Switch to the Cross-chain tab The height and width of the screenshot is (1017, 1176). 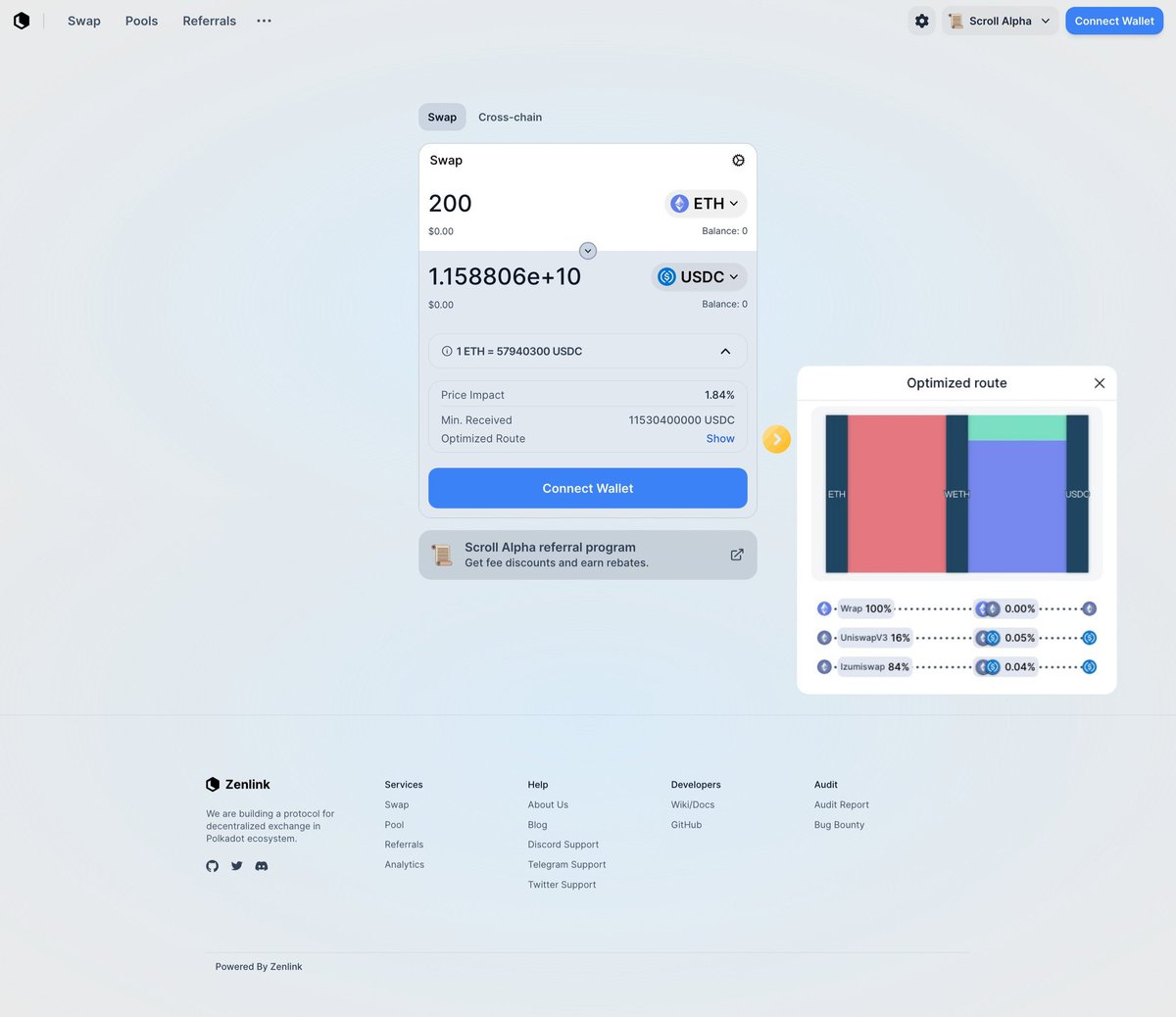pos(510,117)
